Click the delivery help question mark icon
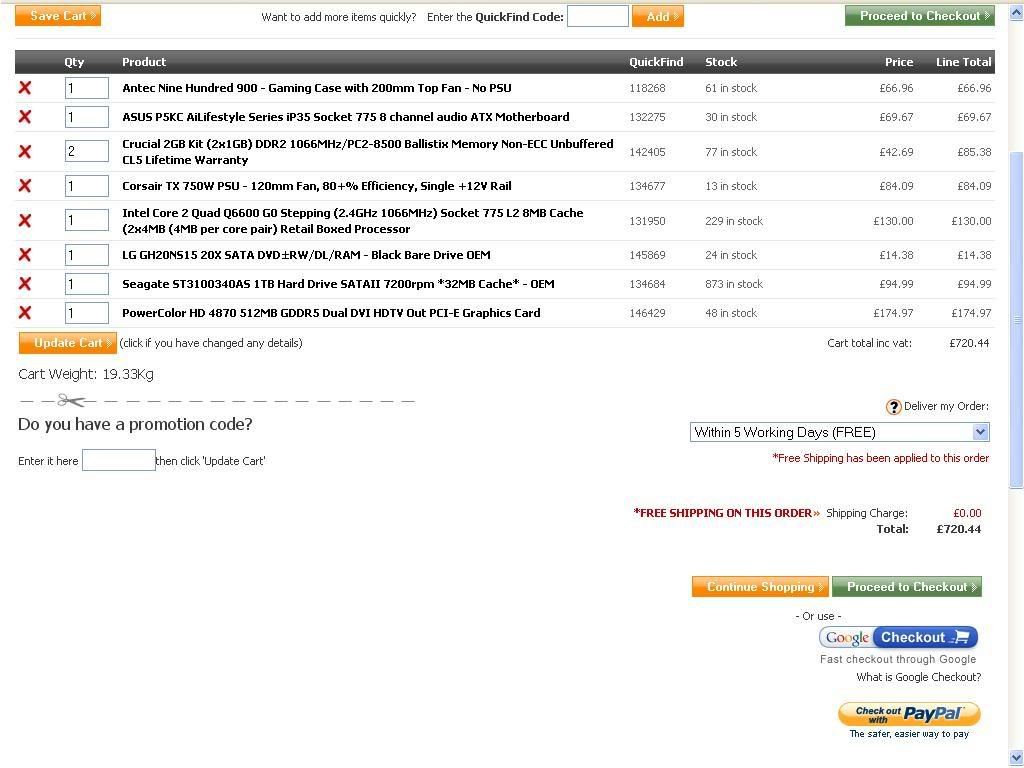This screenshot has height=768, width=1024. (893, 407)
